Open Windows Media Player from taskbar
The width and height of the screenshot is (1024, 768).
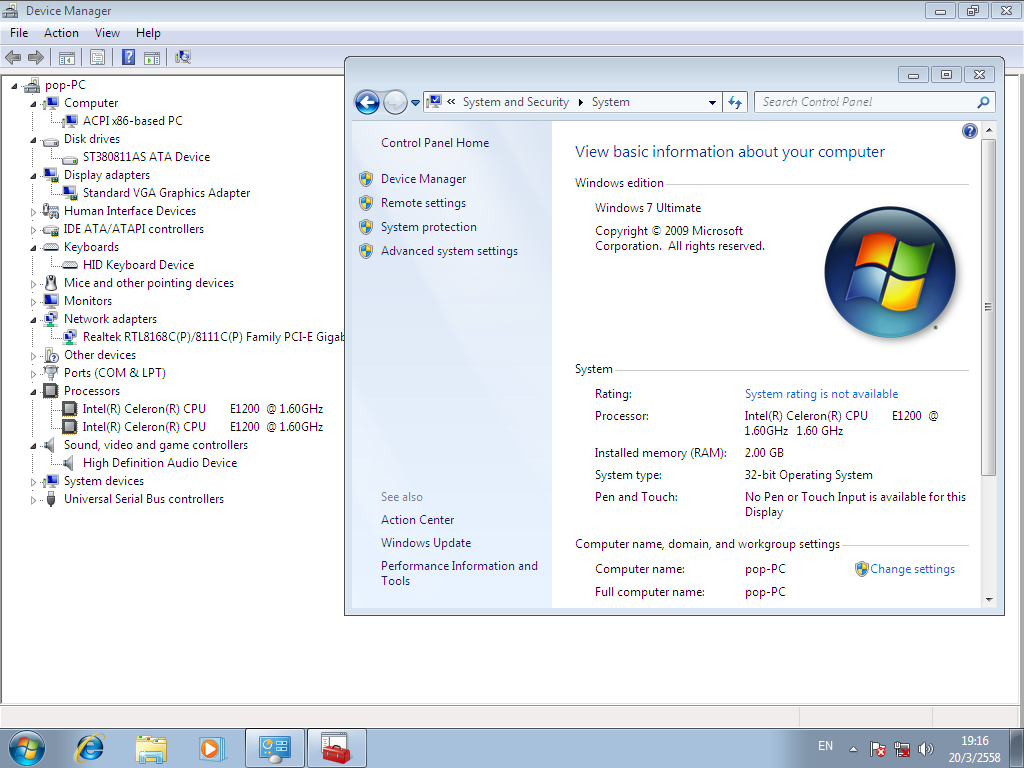click(212, 748)
